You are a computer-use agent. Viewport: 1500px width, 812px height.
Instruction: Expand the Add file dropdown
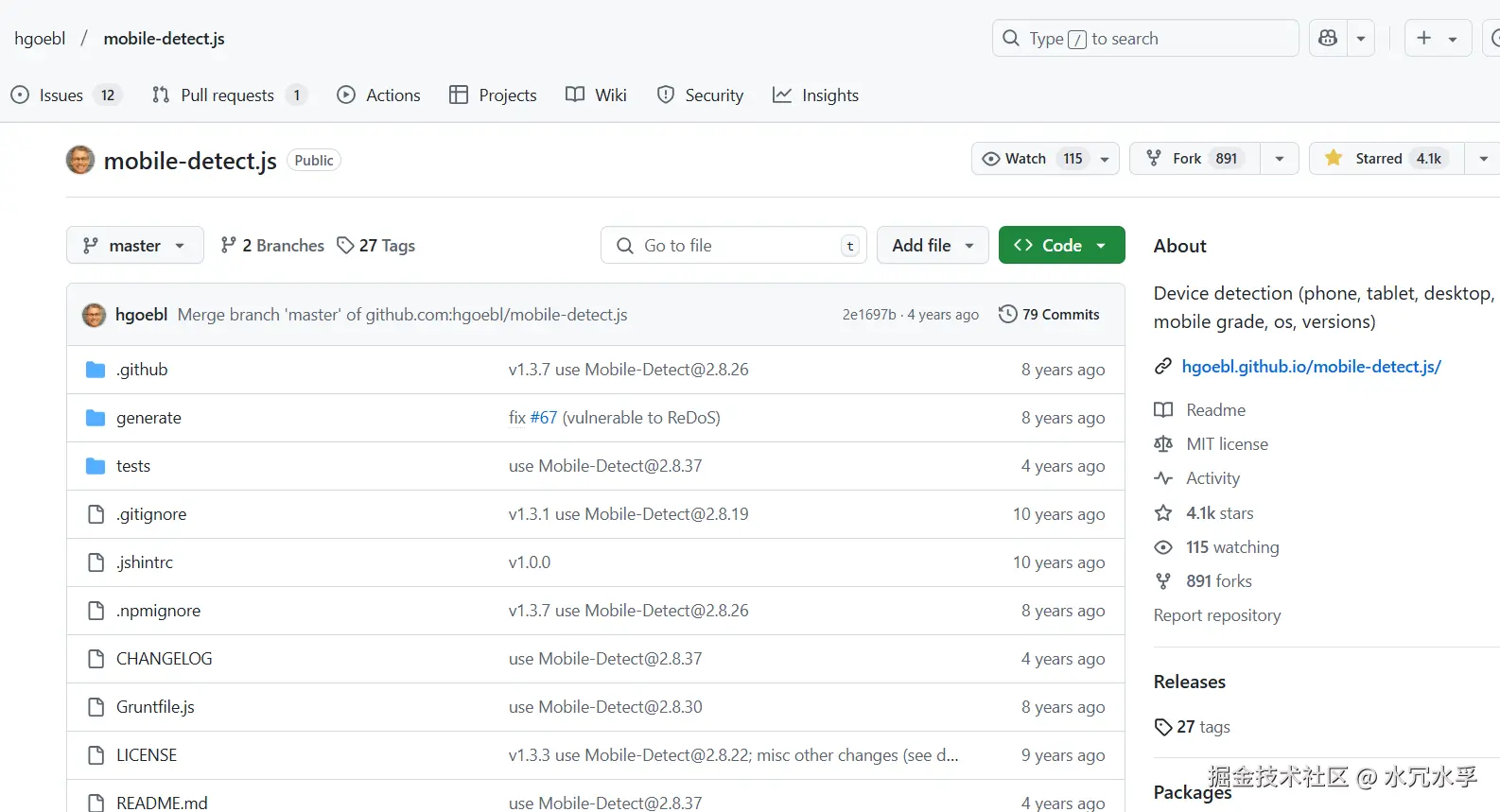click(933, 246)
